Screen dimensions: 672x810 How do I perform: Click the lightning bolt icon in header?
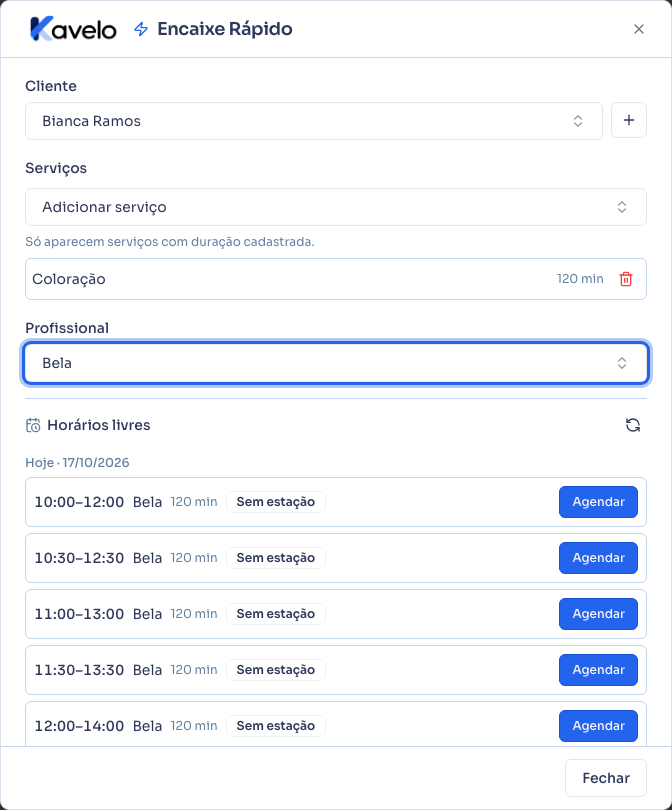click(140, 29)
